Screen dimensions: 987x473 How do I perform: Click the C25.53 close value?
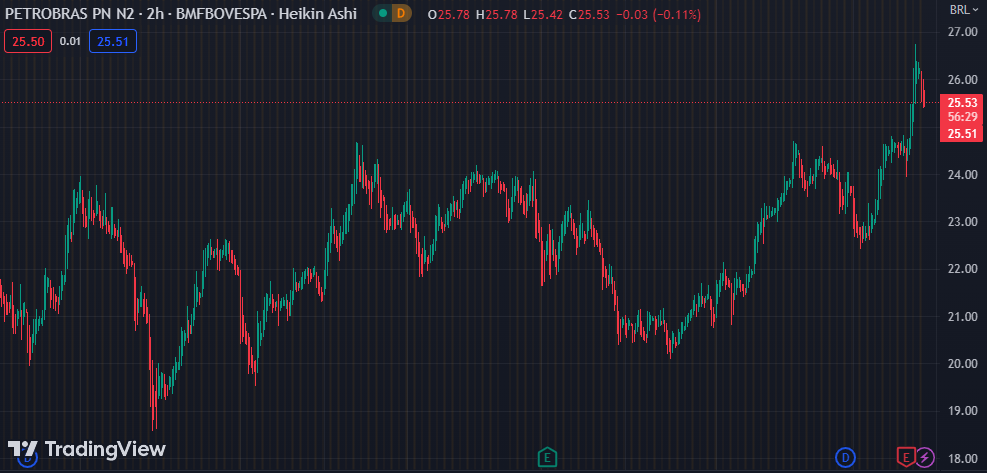[x=589, y=14]
